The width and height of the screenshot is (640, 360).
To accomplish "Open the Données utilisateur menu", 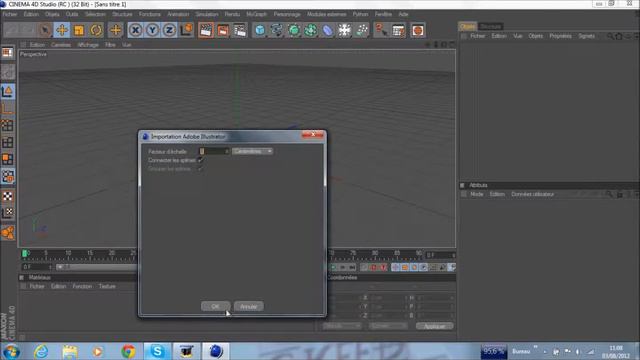I will coord(532,195).
